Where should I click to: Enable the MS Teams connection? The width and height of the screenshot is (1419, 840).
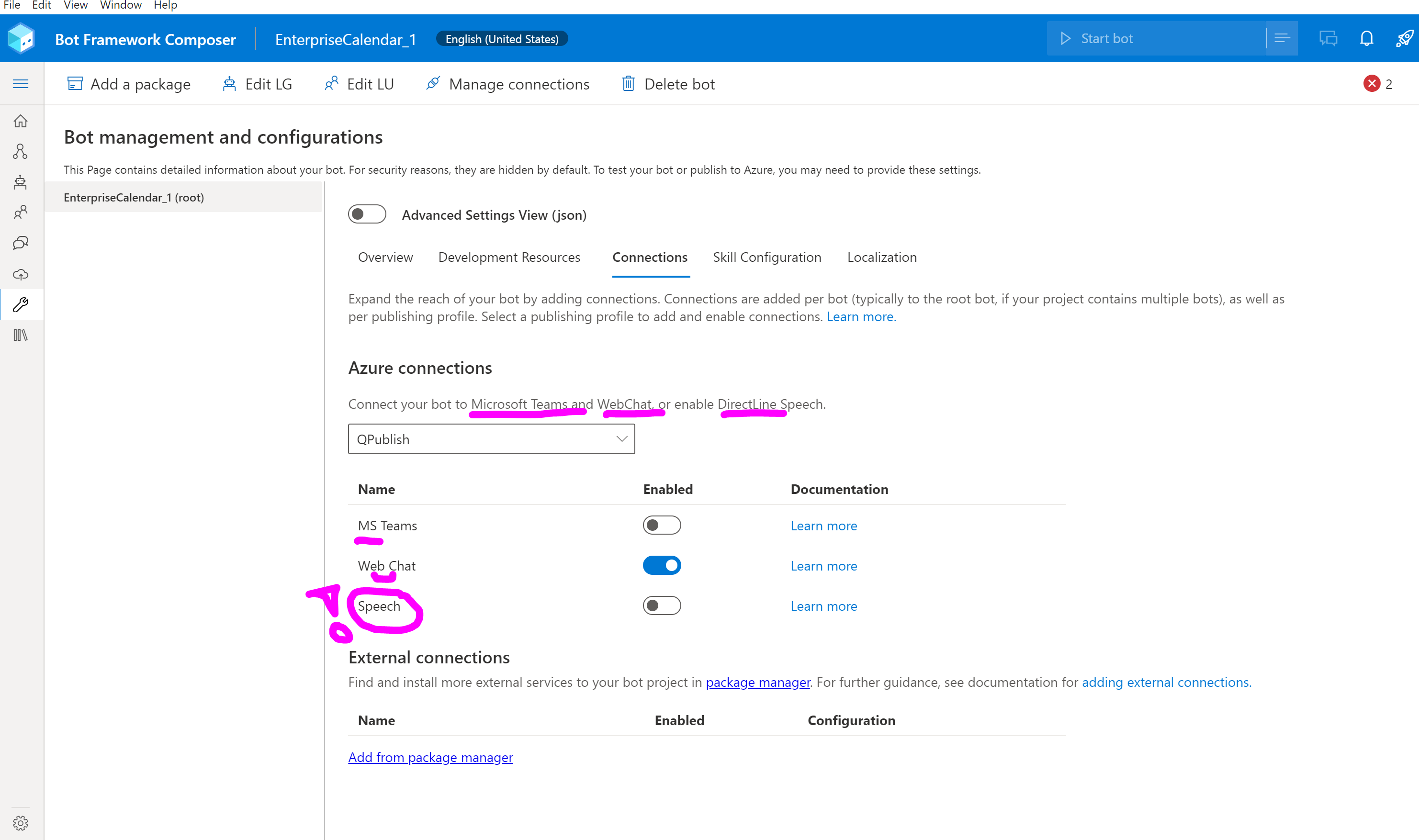click(662, 525)
